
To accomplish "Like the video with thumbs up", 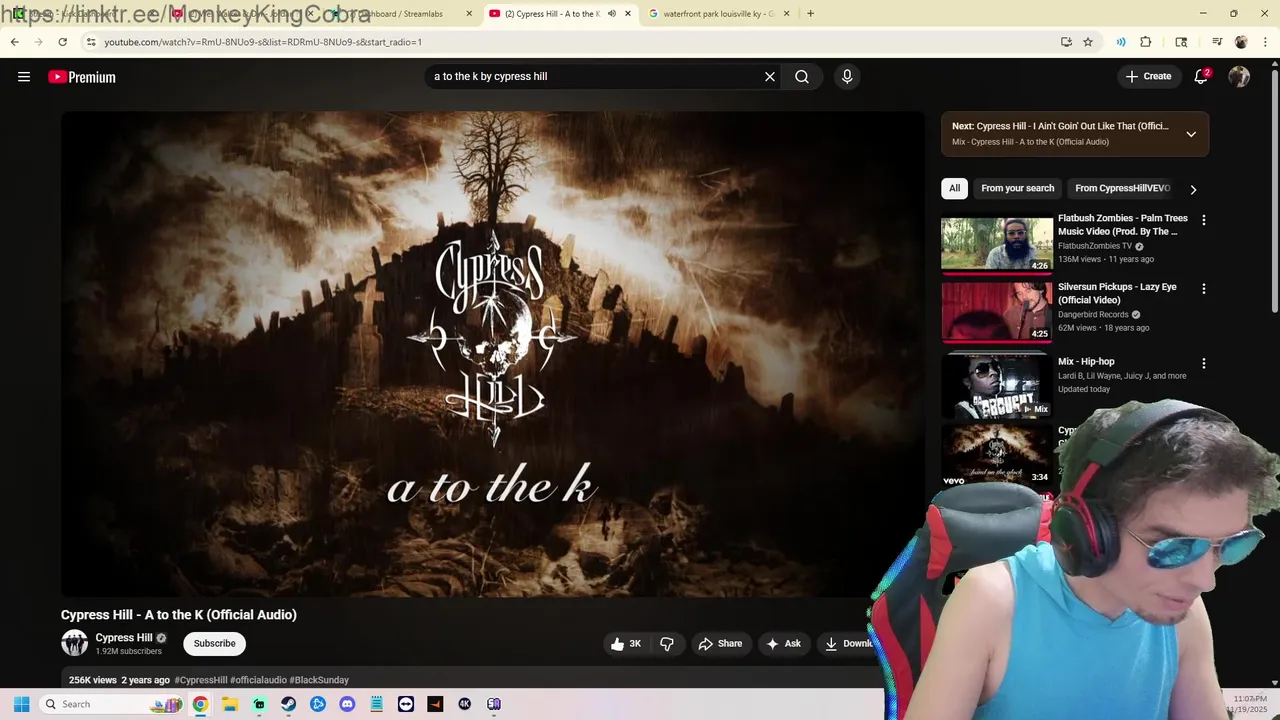I will tap(626, 644).
